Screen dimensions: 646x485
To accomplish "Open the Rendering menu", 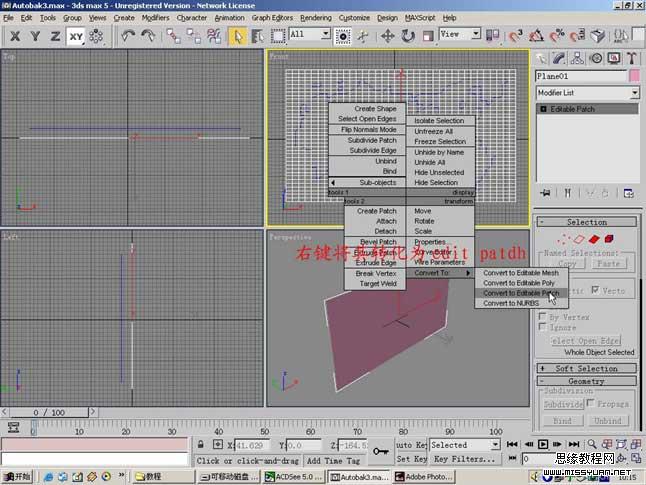I will pyautogui.click(x=316, y=18).
